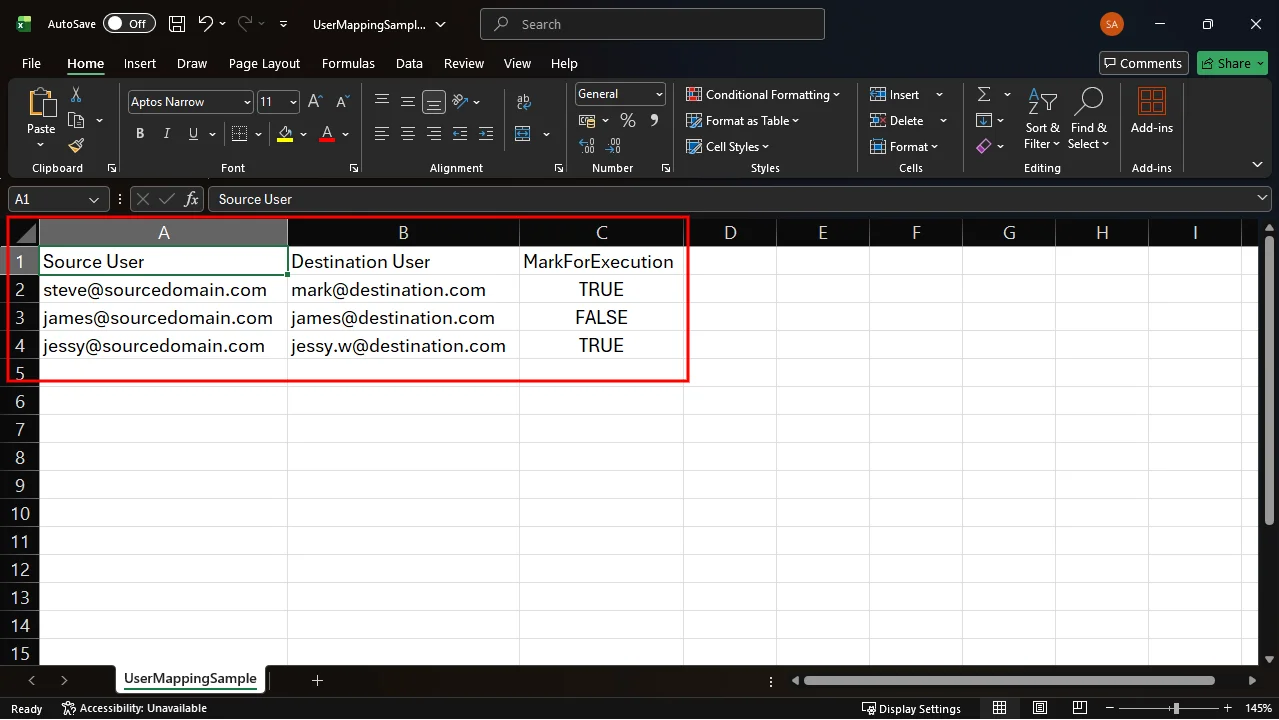Open Sort & Filter options
1279x720 pixels.
coord(1043,119)
